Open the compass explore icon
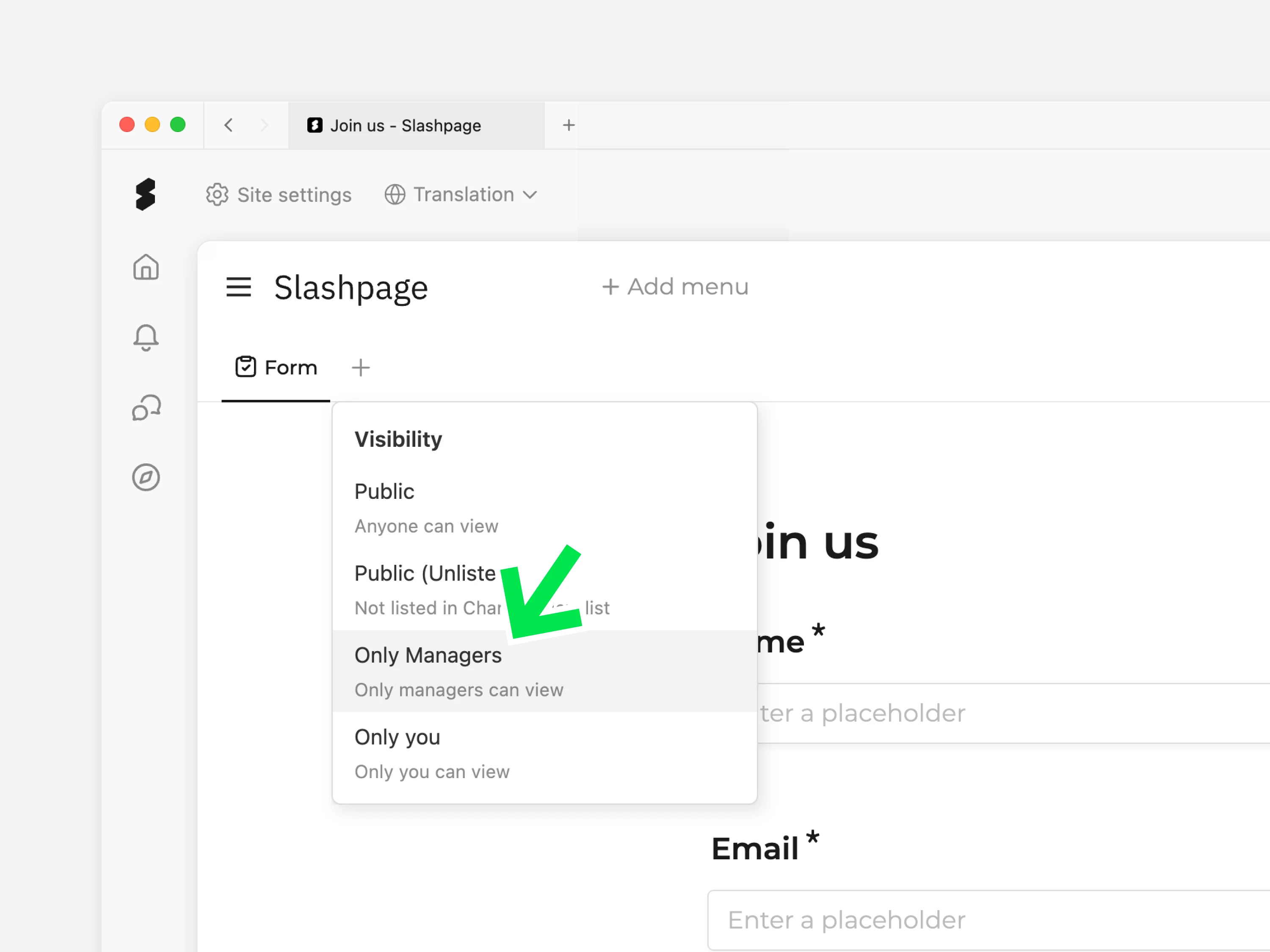Viewport: 1270px width, 952px height. pos(146,477)
